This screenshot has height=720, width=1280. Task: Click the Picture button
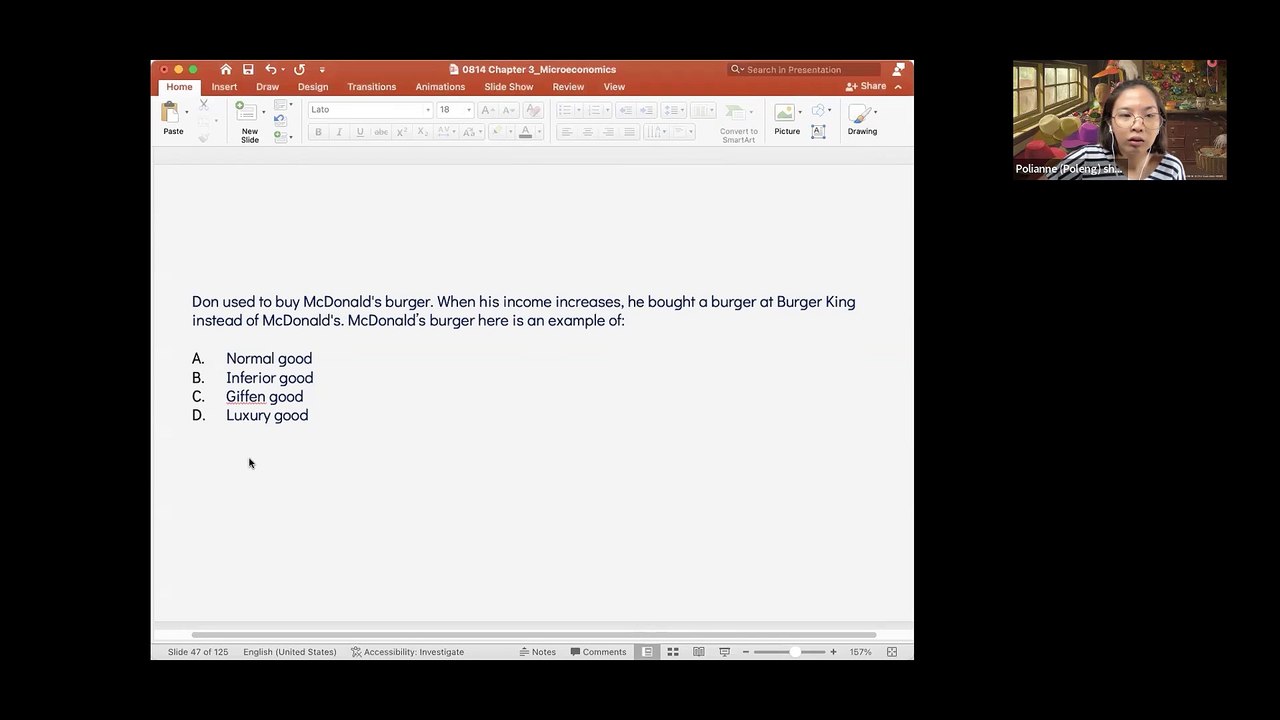(x=787, y=119)
